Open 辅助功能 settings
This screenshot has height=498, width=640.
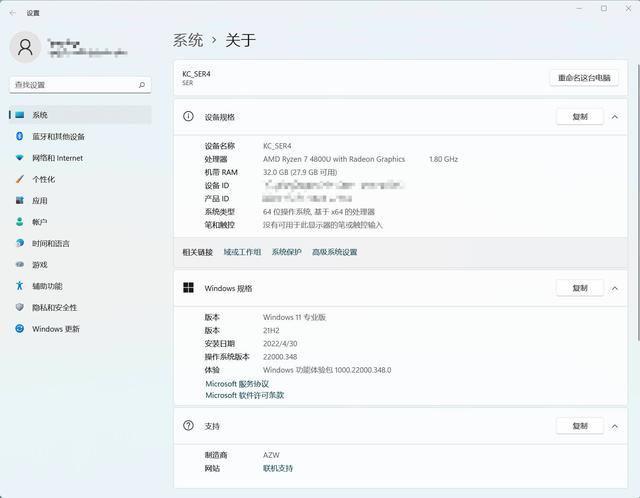pyautogui.click(x=47, y=286)
